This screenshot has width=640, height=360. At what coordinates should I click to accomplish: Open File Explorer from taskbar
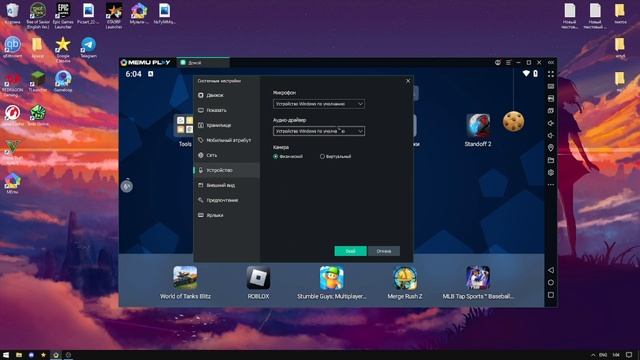[x=19, y=355]
